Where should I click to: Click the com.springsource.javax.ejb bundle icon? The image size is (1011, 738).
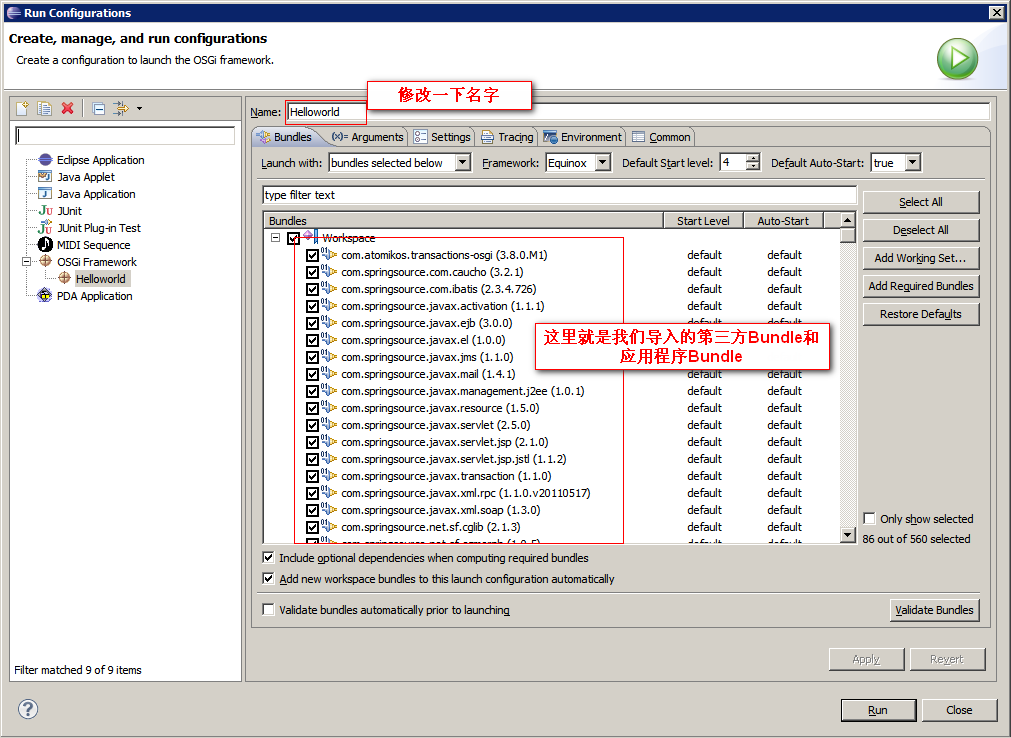point(329,322)
